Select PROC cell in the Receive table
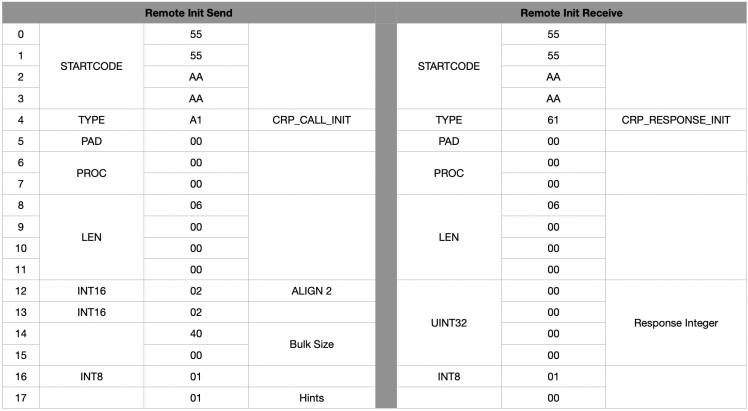This screenshot has width=748, height=411. [449, 173]
